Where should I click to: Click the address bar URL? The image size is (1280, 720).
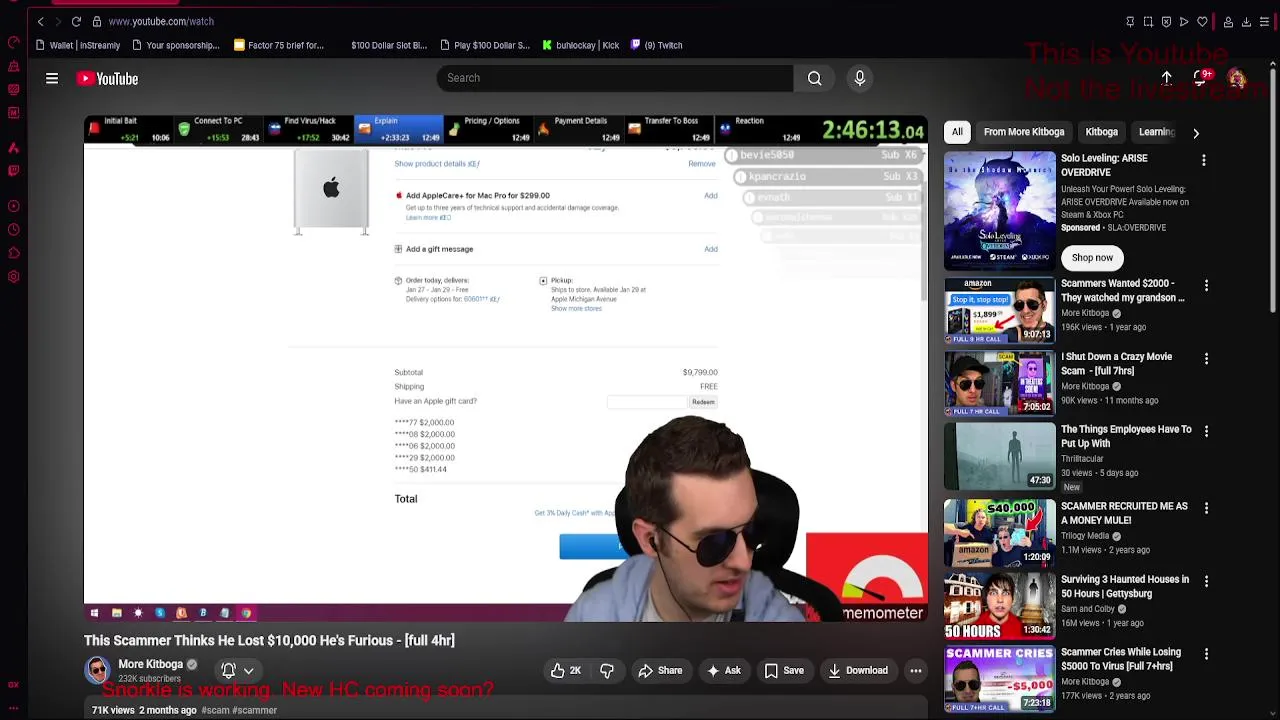point(161,21)
